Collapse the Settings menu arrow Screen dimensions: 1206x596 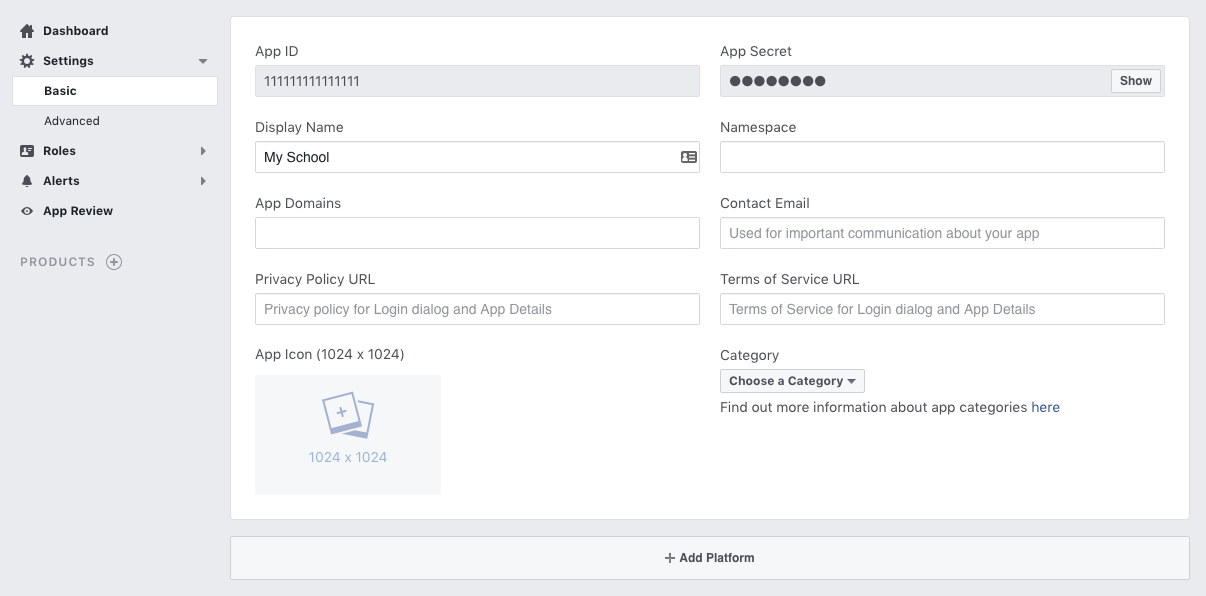point(203,61)
